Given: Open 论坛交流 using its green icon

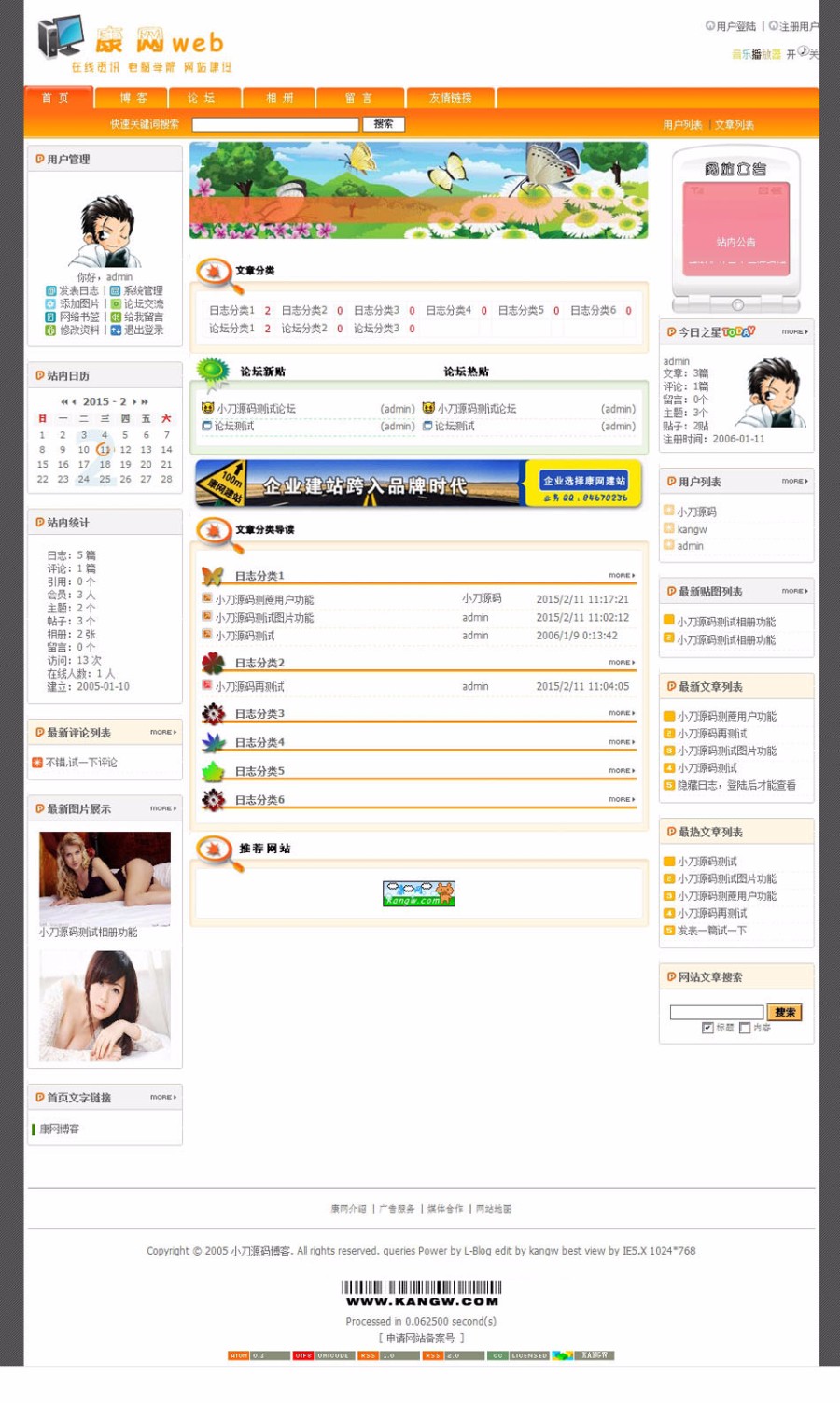Looking at the screenshot, I should coord(114,303).
